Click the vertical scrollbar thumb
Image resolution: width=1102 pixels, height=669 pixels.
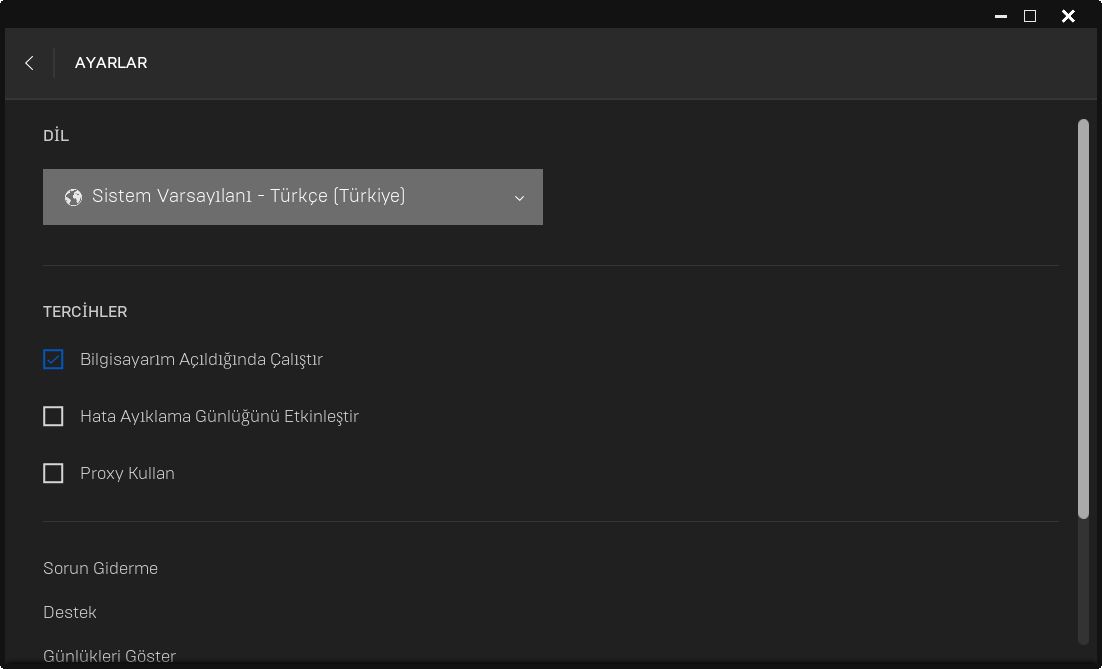1083,319
